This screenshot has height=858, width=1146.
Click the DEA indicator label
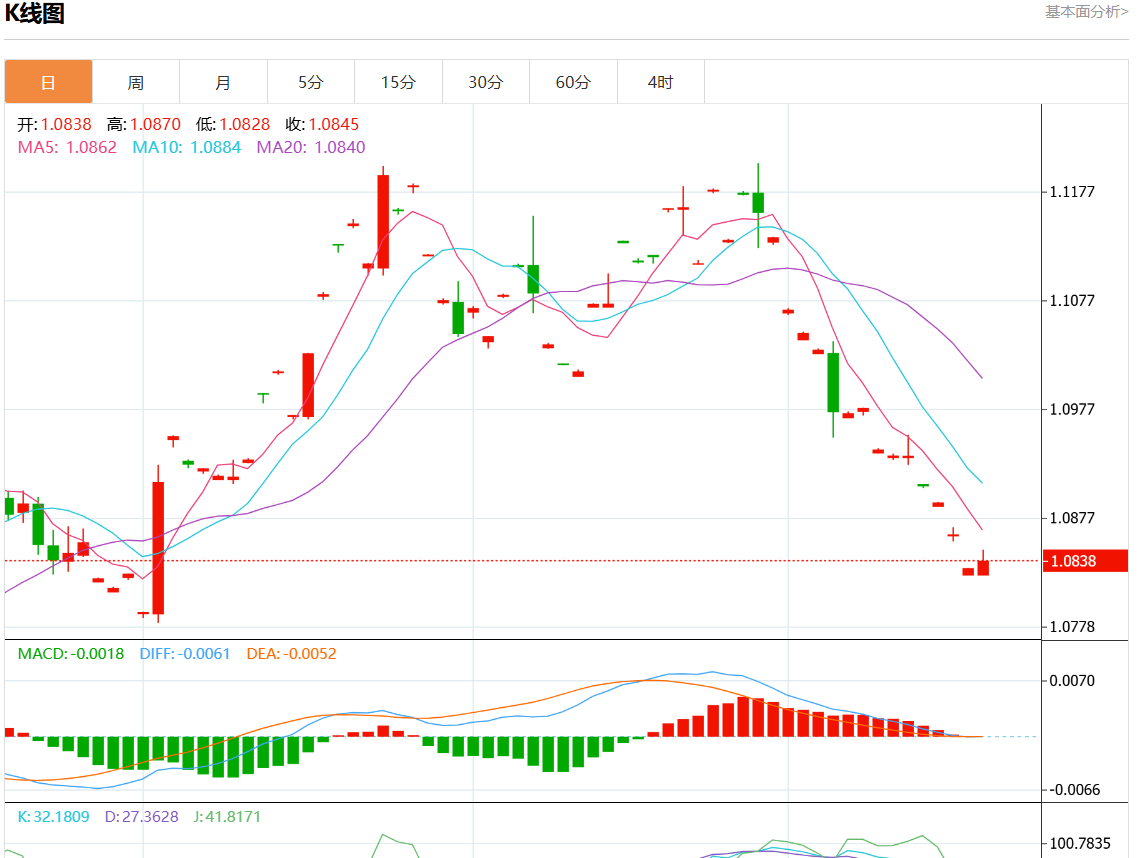coord(291,654)
